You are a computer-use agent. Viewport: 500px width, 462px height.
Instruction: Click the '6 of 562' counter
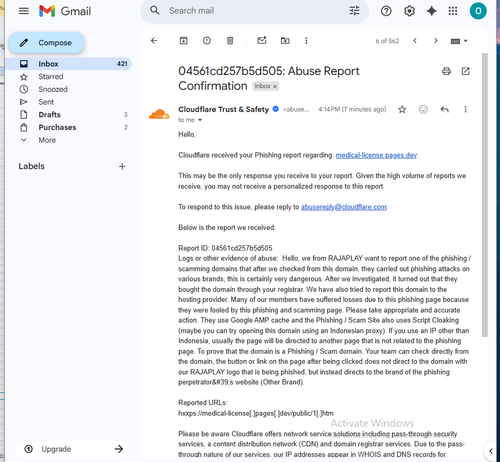(387, 41)
